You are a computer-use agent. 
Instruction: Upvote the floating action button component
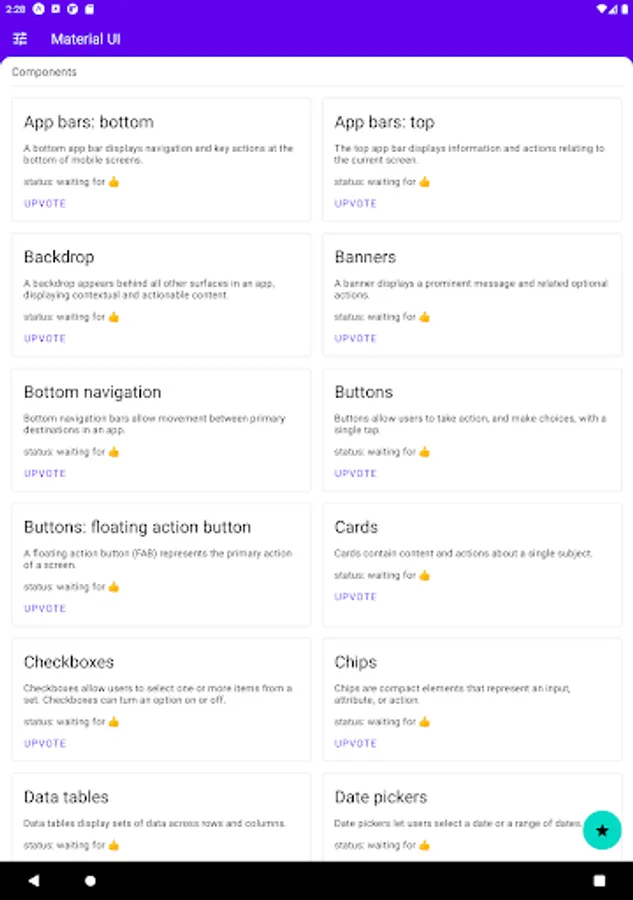tap(45, 608)
